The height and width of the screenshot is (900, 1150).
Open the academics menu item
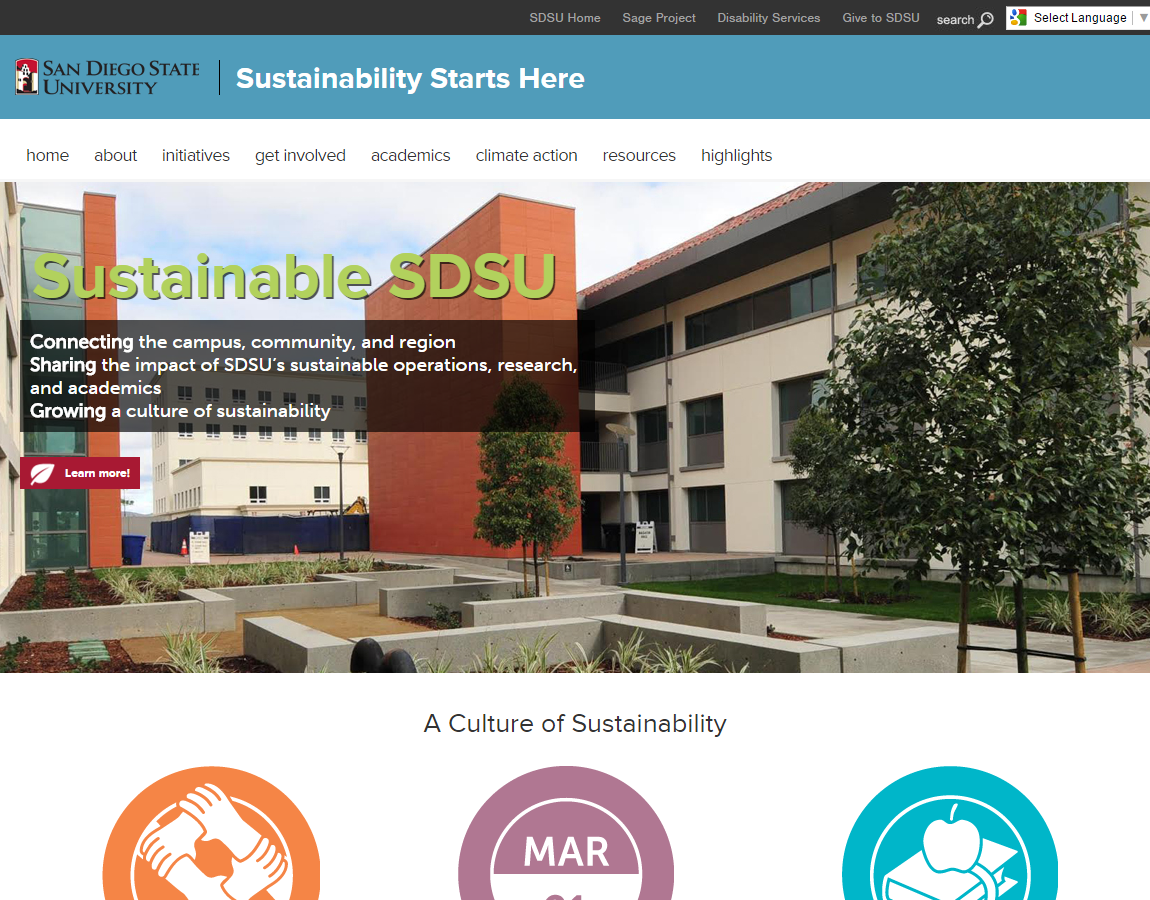(x=411, y=156)
